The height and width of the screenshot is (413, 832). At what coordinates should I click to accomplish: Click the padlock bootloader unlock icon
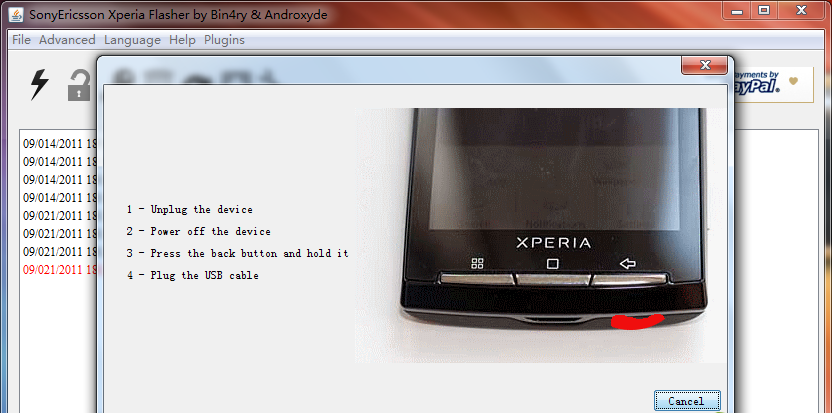(x=79, y=86)
